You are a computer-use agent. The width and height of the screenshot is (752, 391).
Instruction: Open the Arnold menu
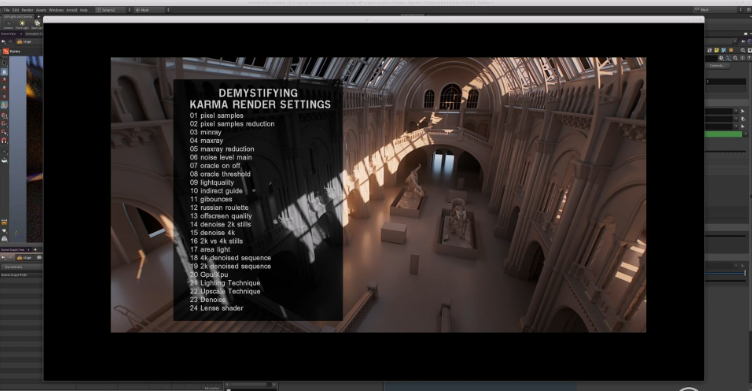tap(72, 10)
